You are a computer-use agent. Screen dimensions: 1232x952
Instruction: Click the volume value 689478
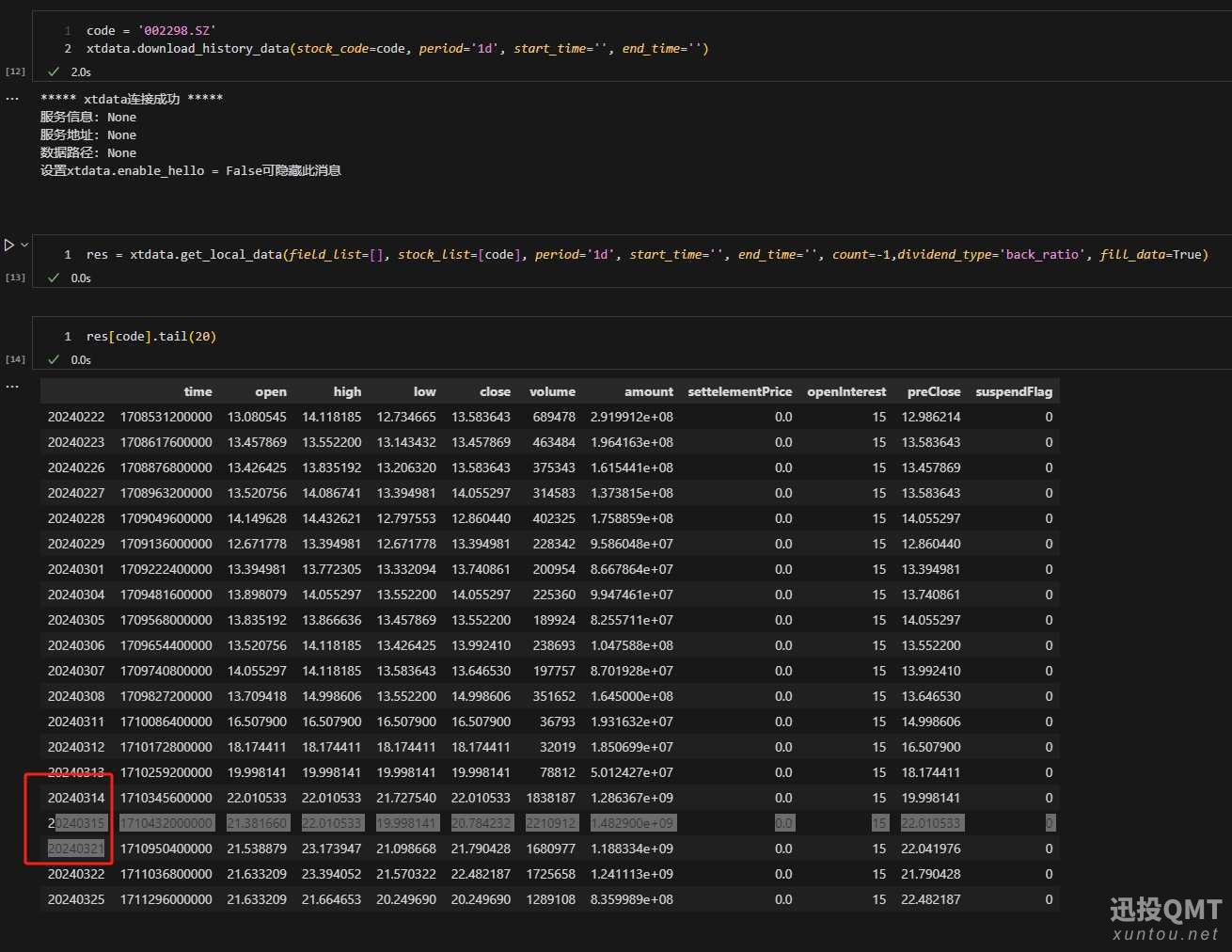(x=554, y=417)
